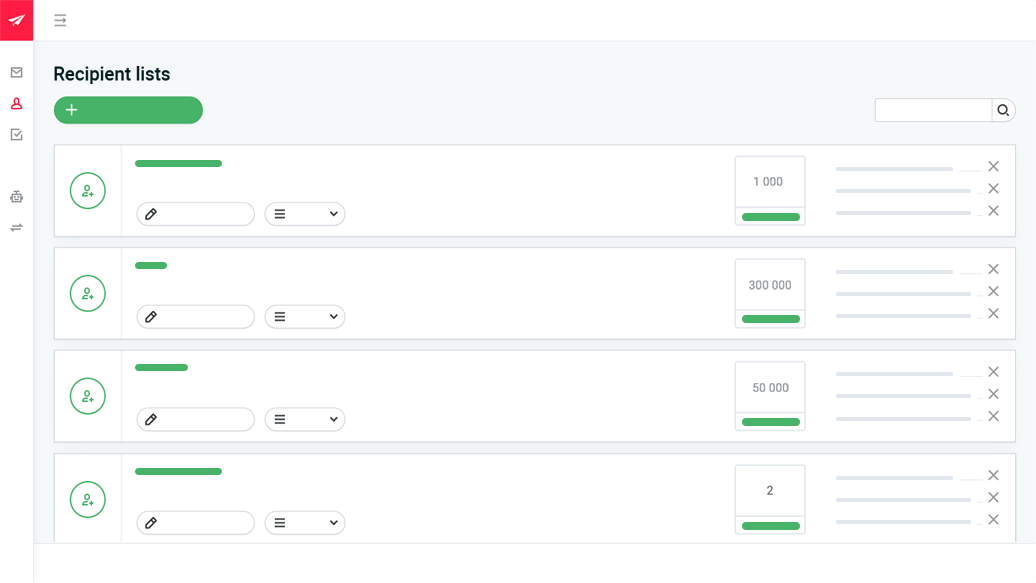Viewport: 1036px width, 583px height.
Task: Click the green list title of the first list
Action: pyautogui.click(x=178, y=163)
